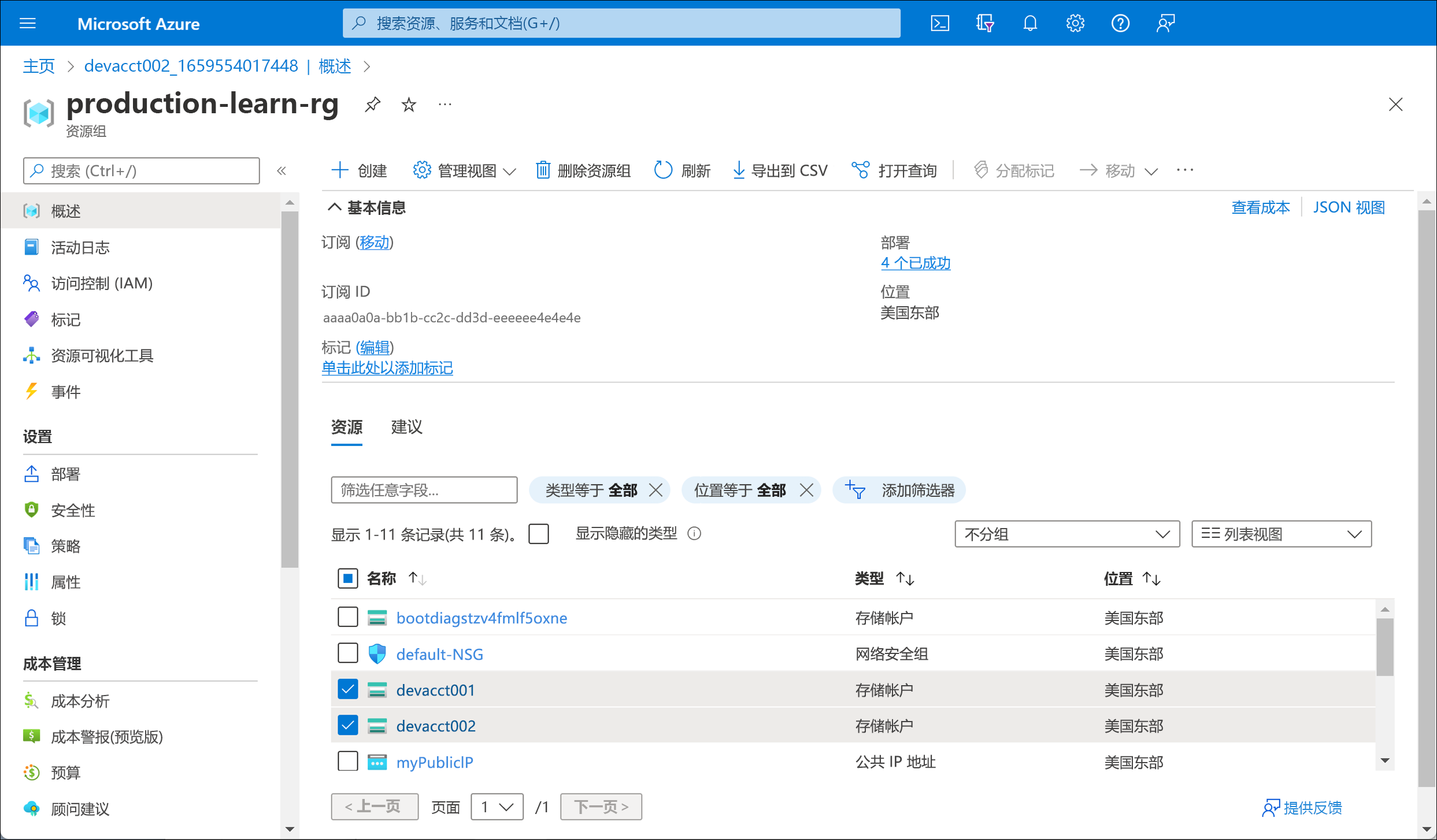Launch Cloud Shell from the top bar
Image resolution: width=1437 pixels, height=840 pixels.
tap(940, 23)
